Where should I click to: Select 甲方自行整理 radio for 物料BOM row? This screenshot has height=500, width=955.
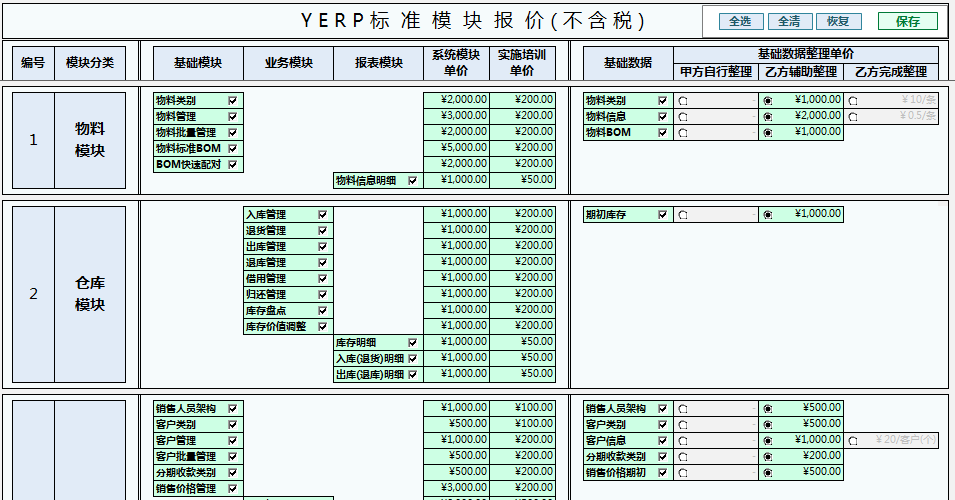pyautogui.click(x=682, y=132)
